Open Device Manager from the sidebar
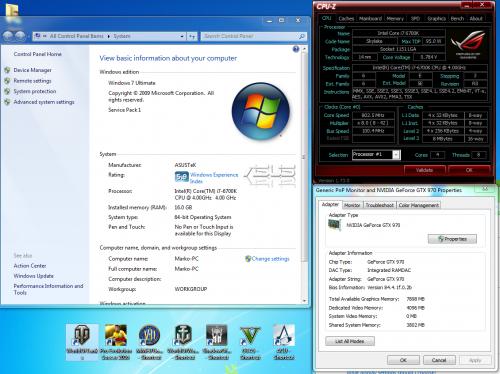This screenshot has height=374, width=500. [x=32, y=70]
